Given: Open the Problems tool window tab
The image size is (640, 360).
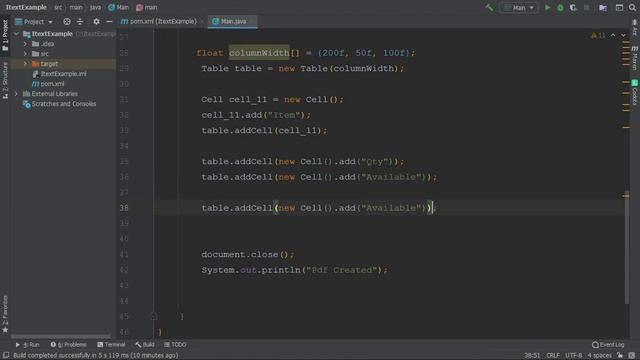Looking at the screenshot, I should click(69, 345).
